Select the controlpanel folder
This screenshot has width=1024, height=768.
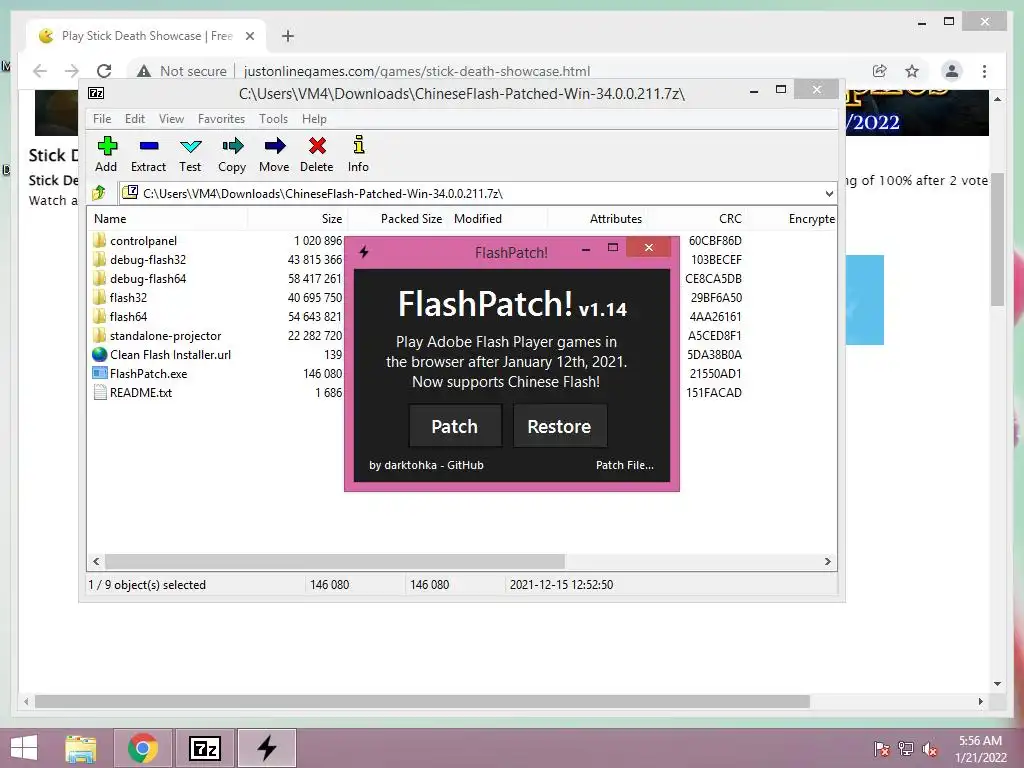point(143,241)
